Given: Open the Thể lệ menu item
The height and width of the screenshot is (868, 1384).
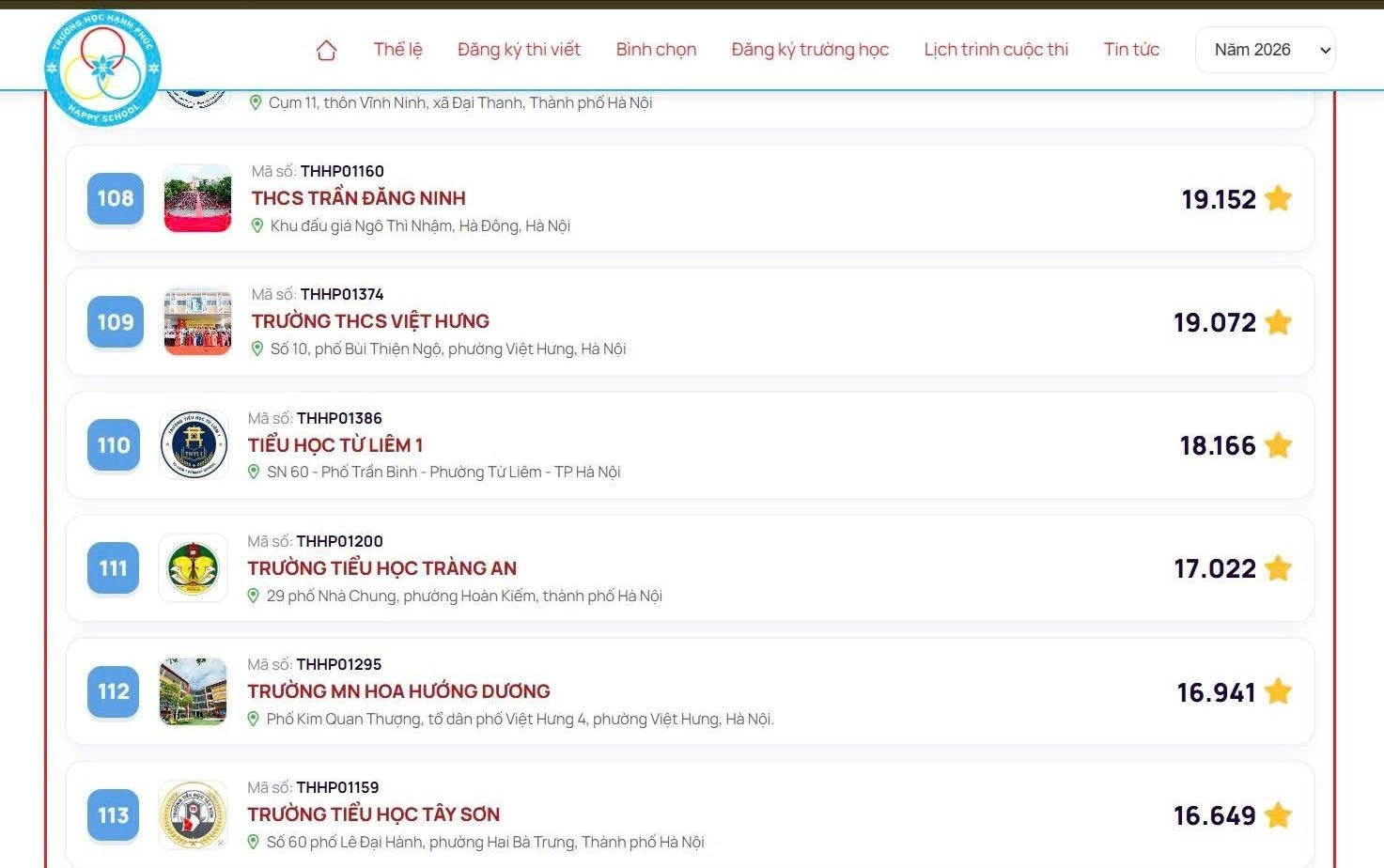Looking at the screenshot, I should tap(397, 50).
